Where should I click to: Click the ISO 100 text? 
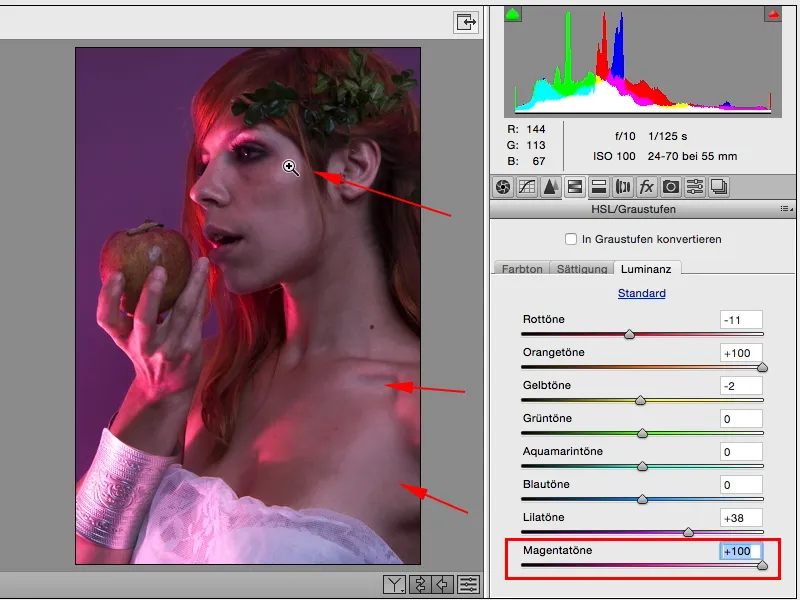click(x=614, y=156)
